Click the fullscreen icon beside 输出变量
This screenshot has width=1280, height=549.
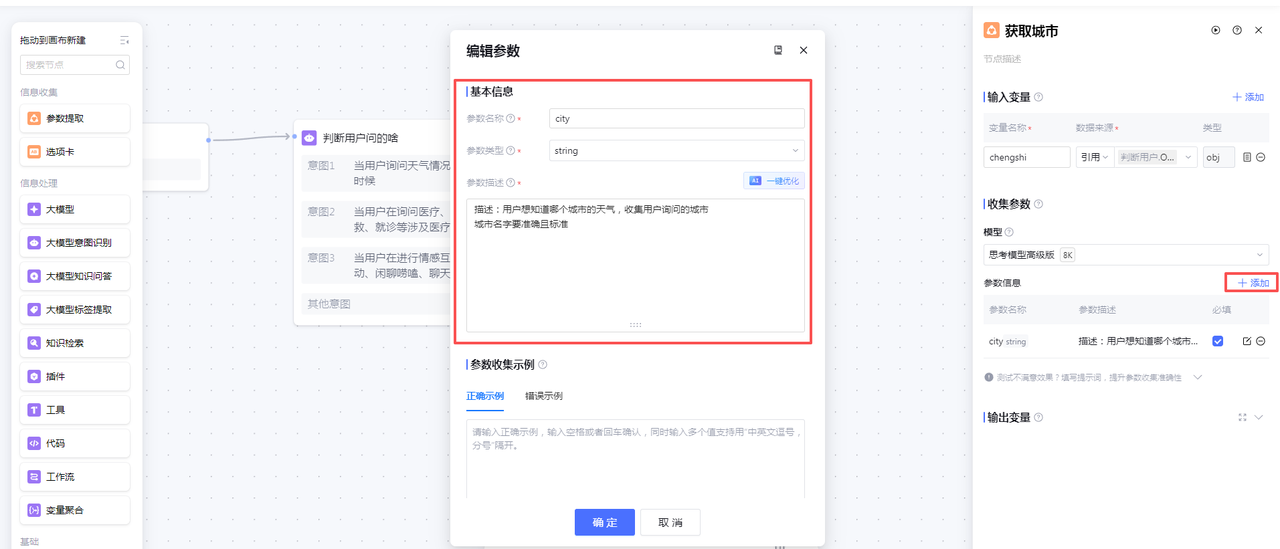[1243, 417]
